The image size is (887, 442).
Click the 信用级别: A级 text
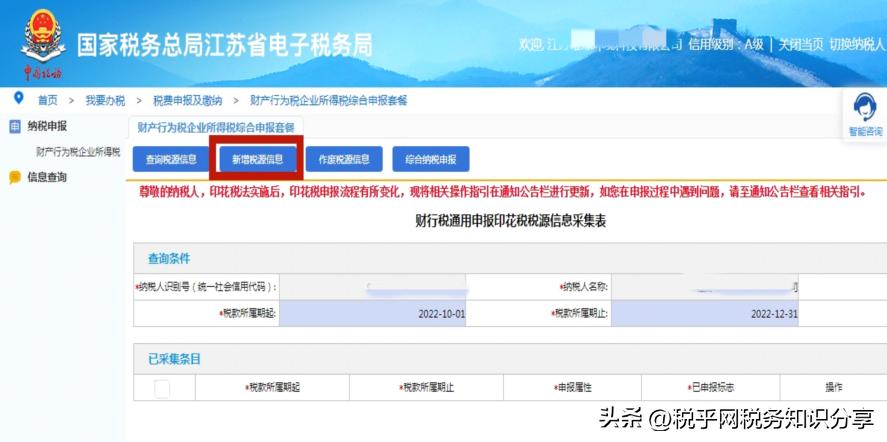726,45
